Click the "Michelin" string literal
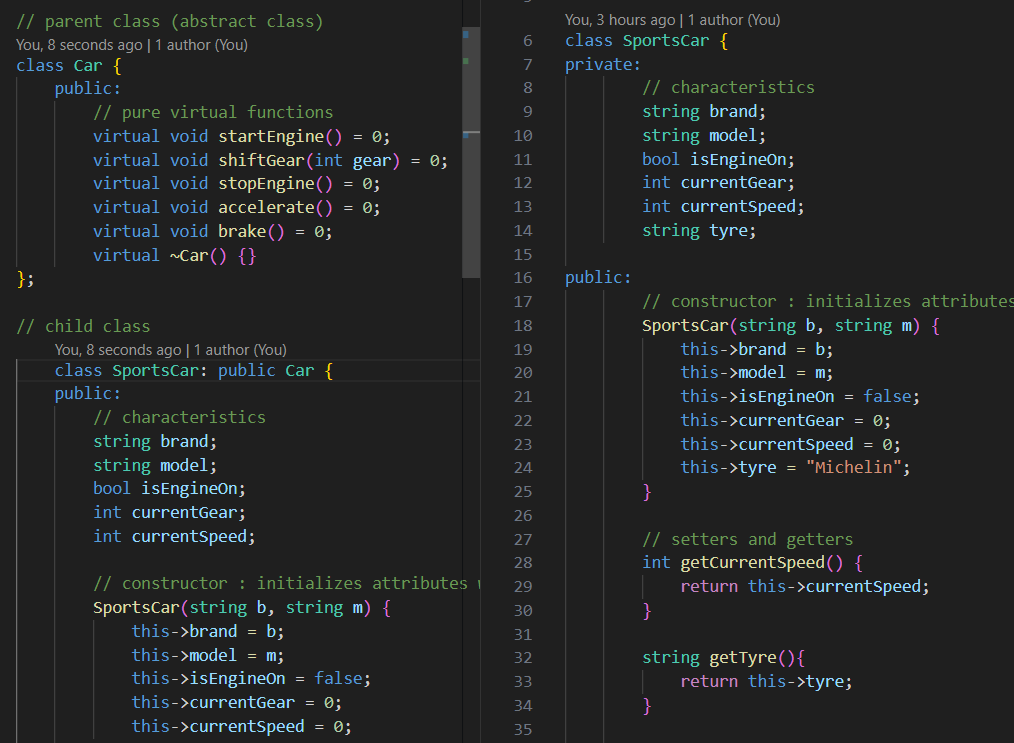The width and height of the screenshot is (1014, 743). [853, 468]
